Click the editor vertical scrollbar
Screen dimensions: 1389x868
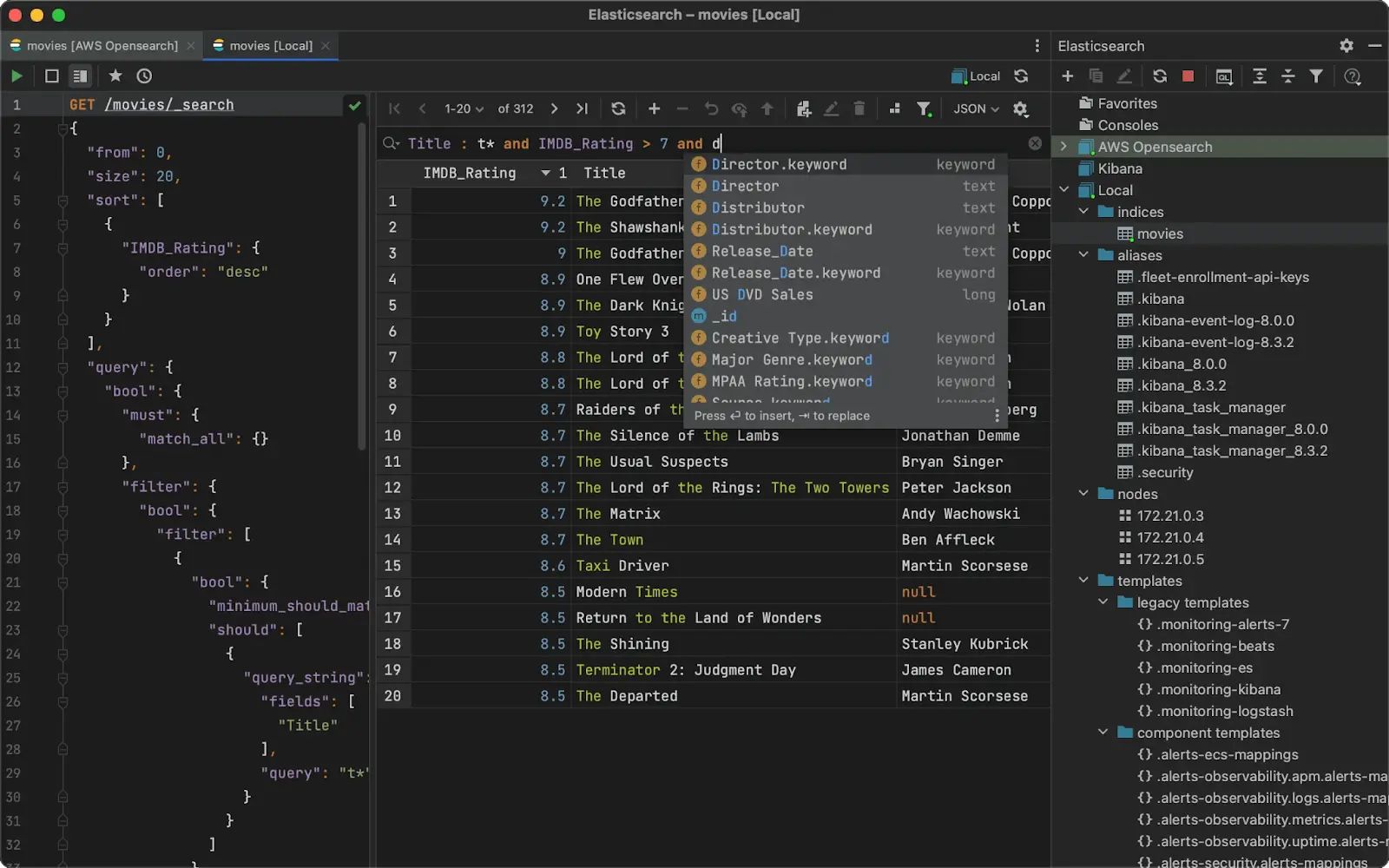click(362, 286)
